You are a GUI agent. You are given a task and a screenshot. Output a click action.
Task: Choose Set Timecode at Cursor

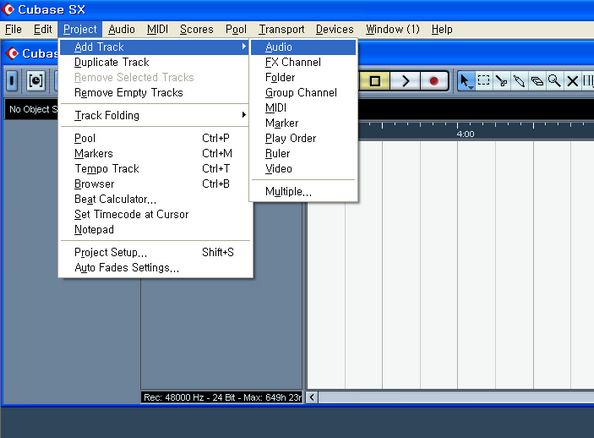[155, 214]
